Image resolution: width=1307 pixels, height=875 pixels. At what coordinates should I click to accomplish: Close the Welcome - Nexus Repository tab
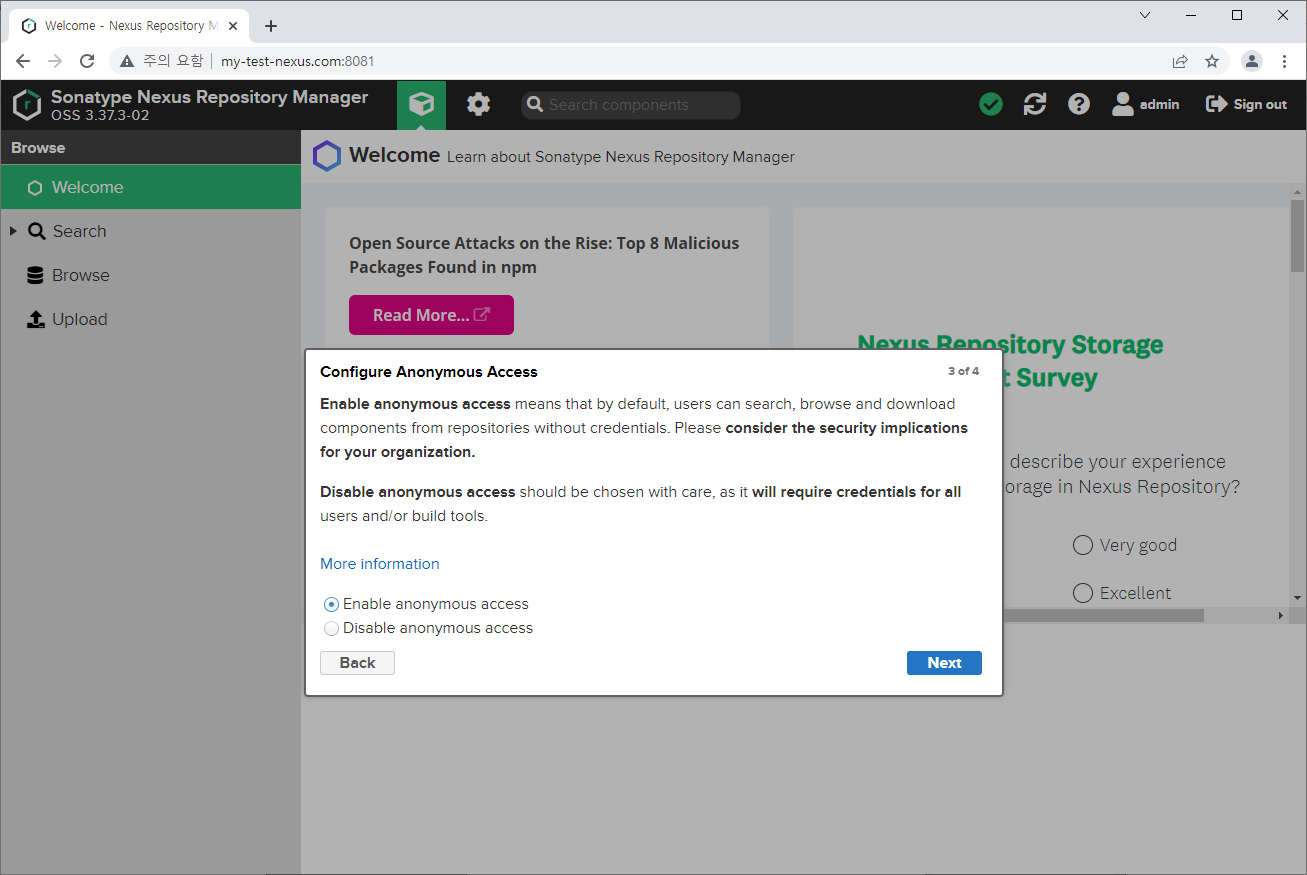click(233, 26)
